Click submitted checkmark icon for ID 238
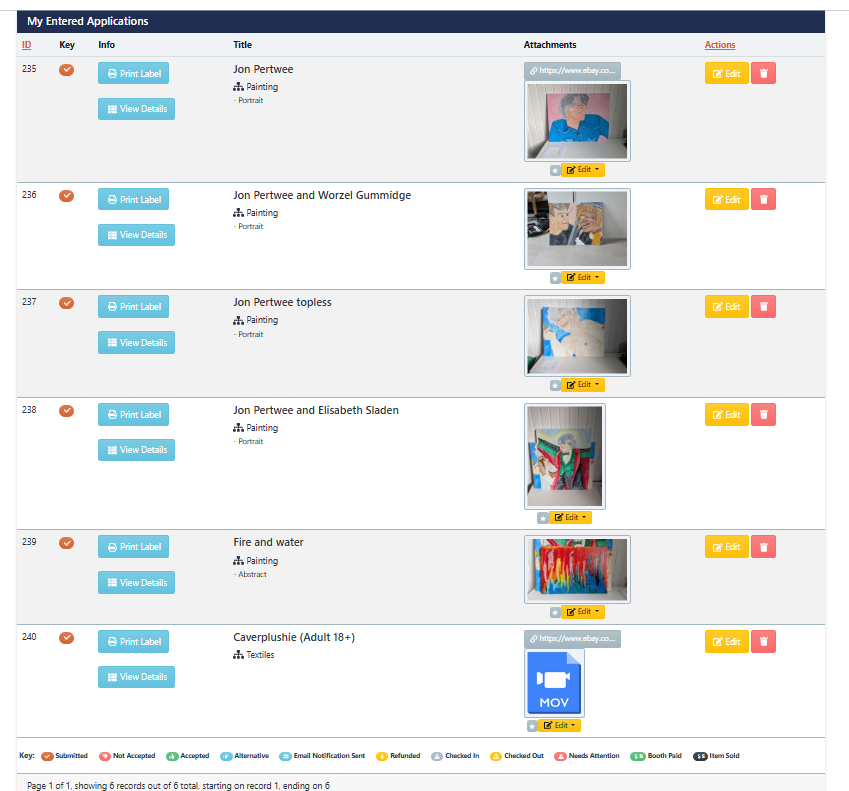This screenshot has height=791, width=849. click(x=67, y=410)
